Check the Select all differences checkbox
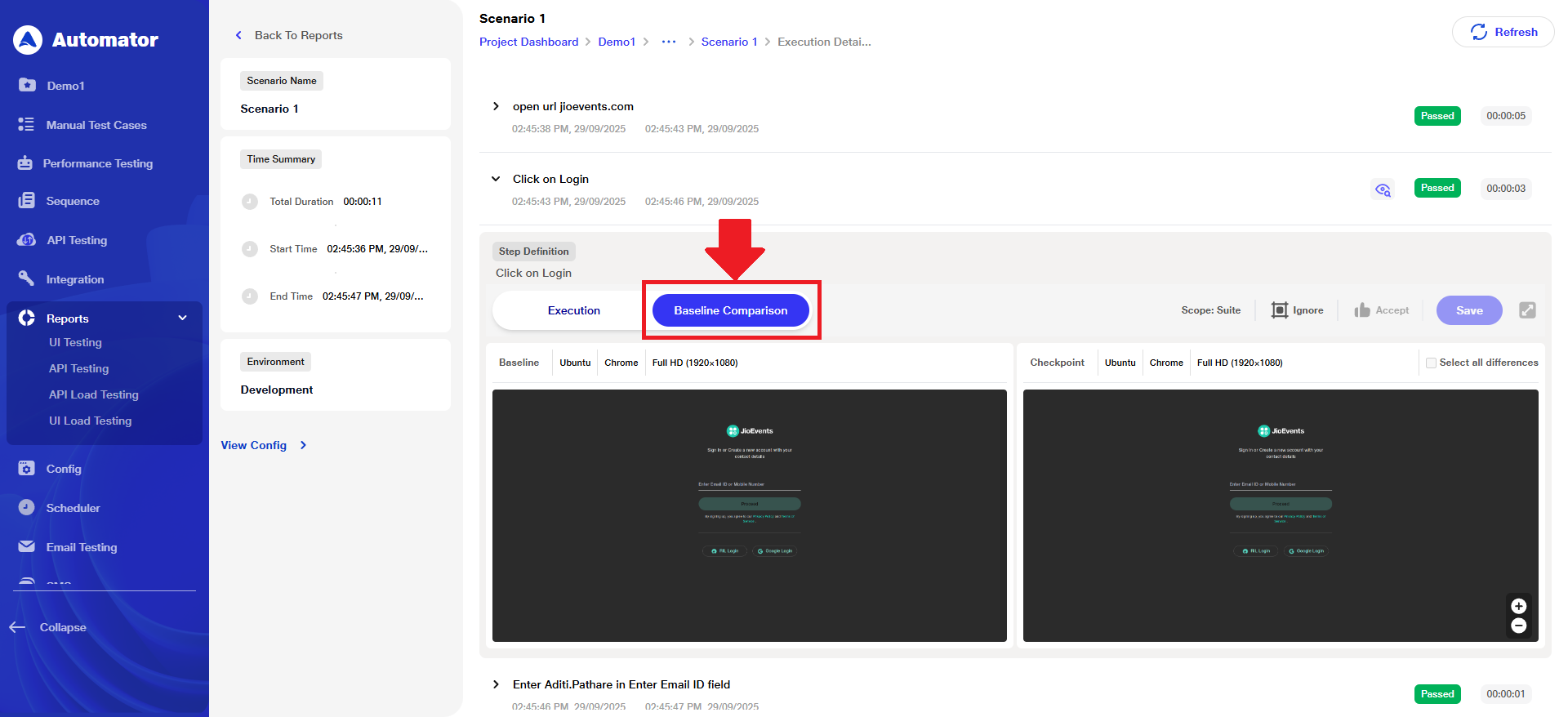The width and height of the screenshot is (1568, 717). (1431, 363)
